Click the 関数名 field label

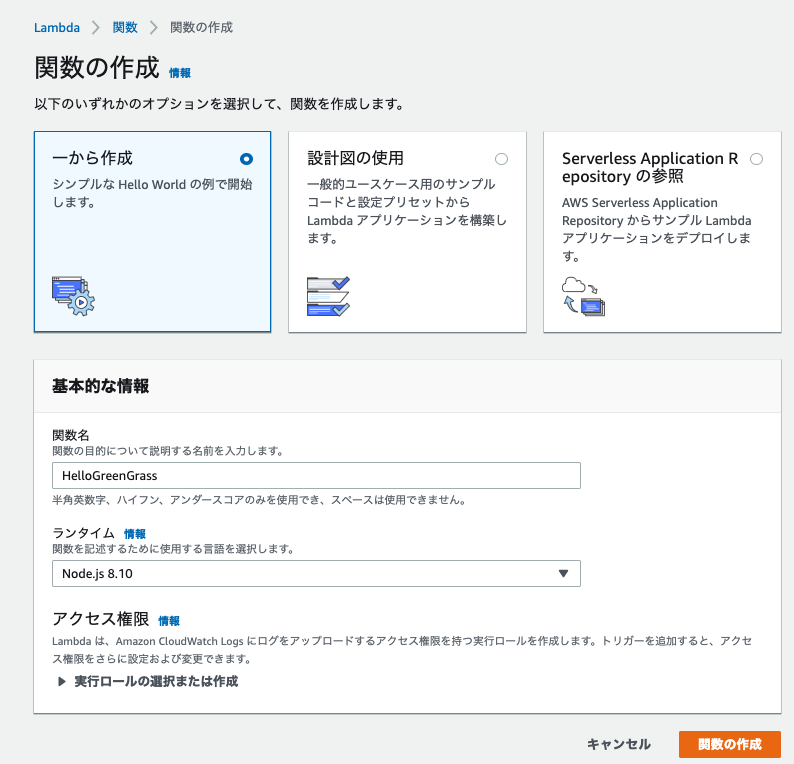click(71, 435)
